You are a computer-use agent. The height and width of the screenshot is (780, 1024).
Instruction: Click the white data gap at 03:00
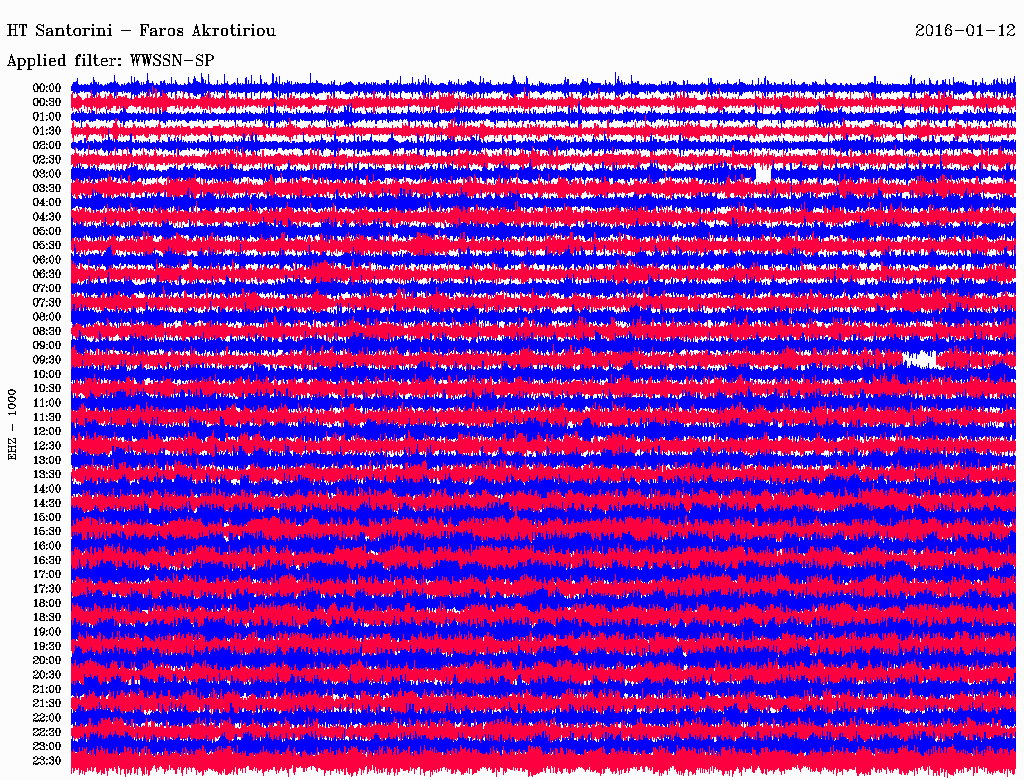point(763,174)
